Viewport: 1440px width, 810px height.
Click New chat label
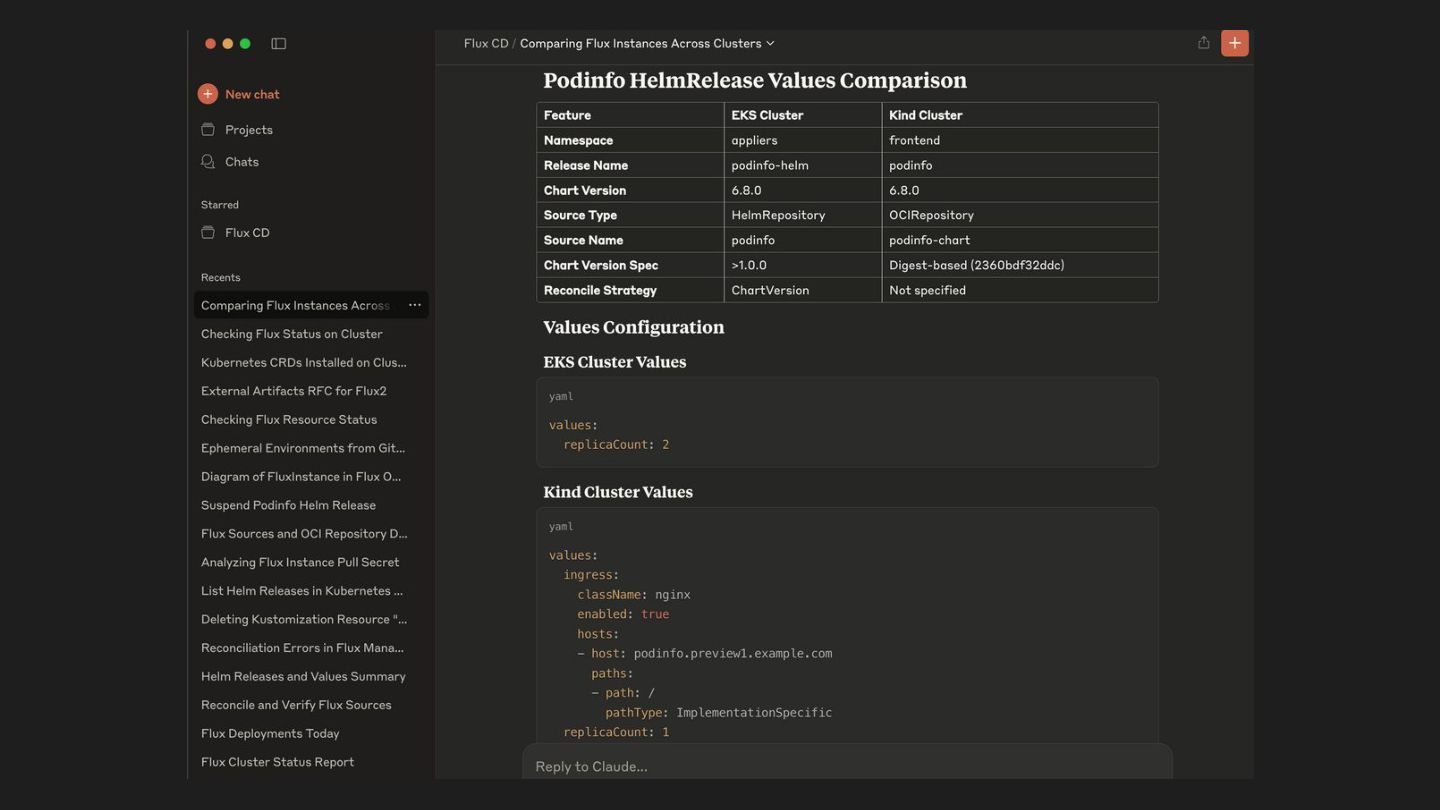pos(252,94)
